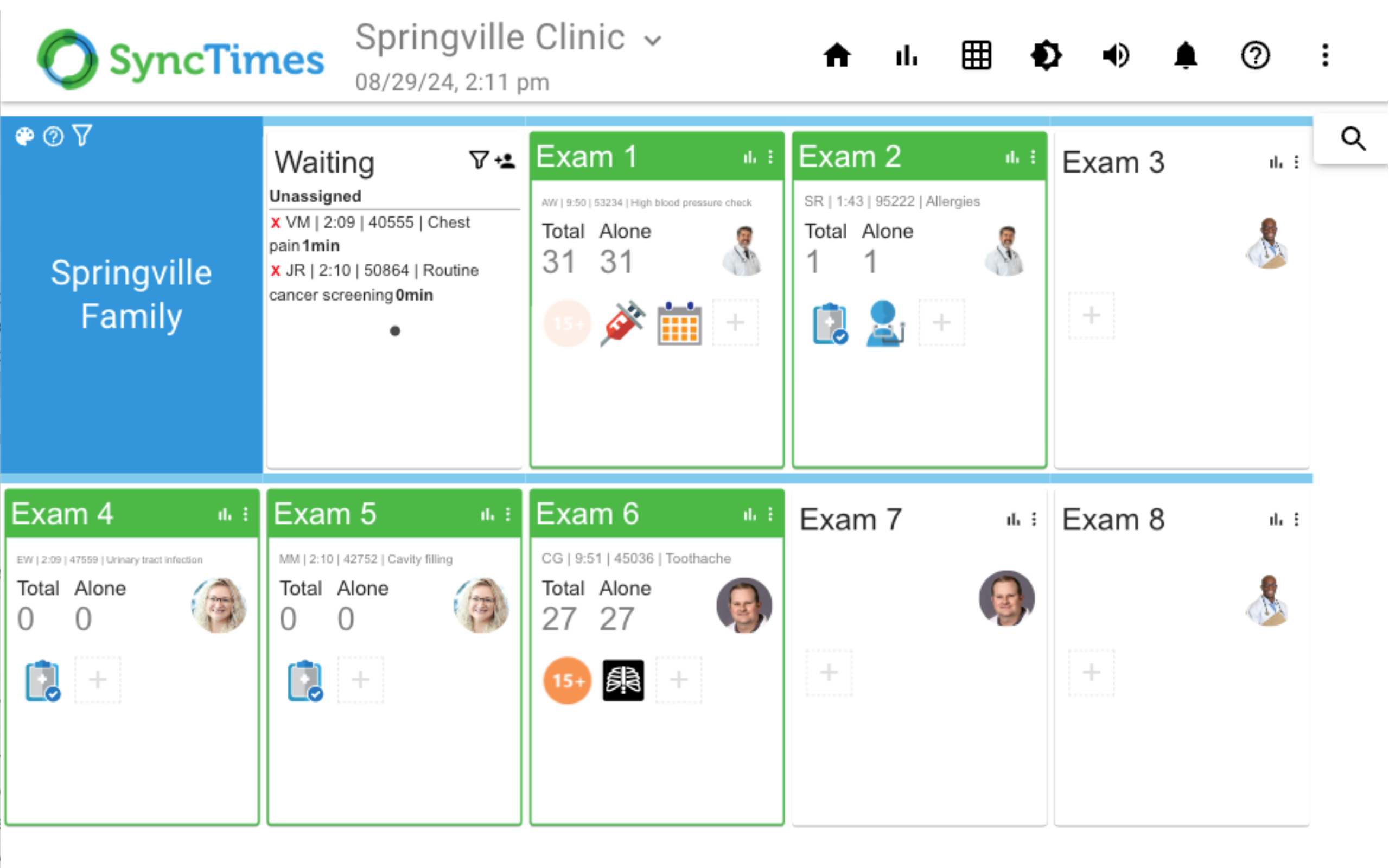The image size is (1389, 868).
Task: Open notifications bell
Action: tap(1186, 56)
